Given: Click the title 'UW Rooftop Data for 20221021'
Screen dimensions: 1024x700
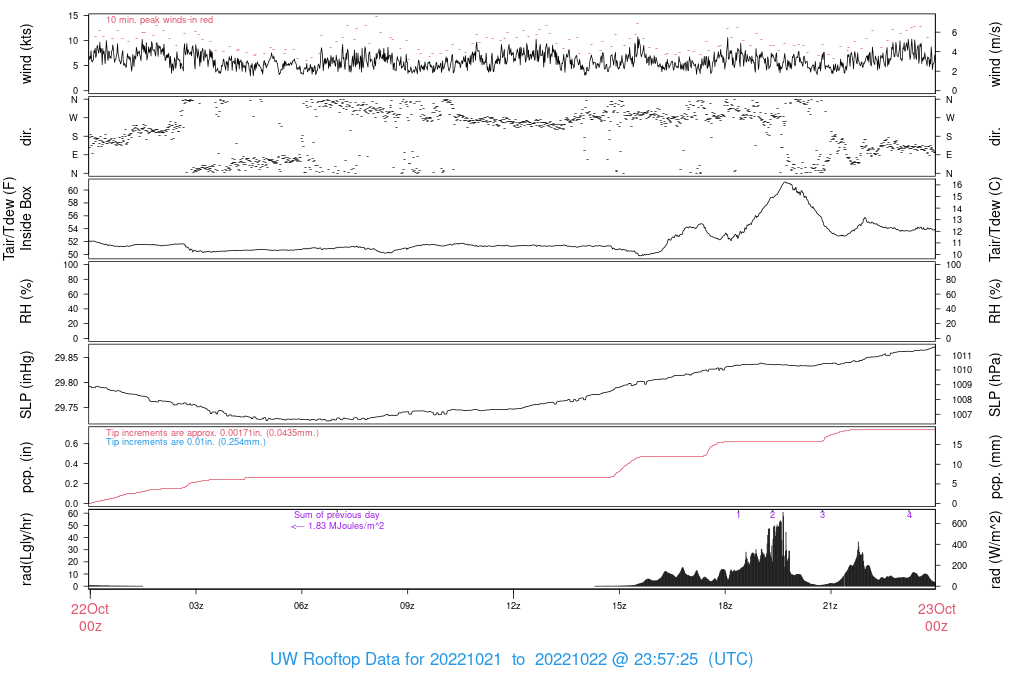Looking at the screenshot, I should pos(386,659).
